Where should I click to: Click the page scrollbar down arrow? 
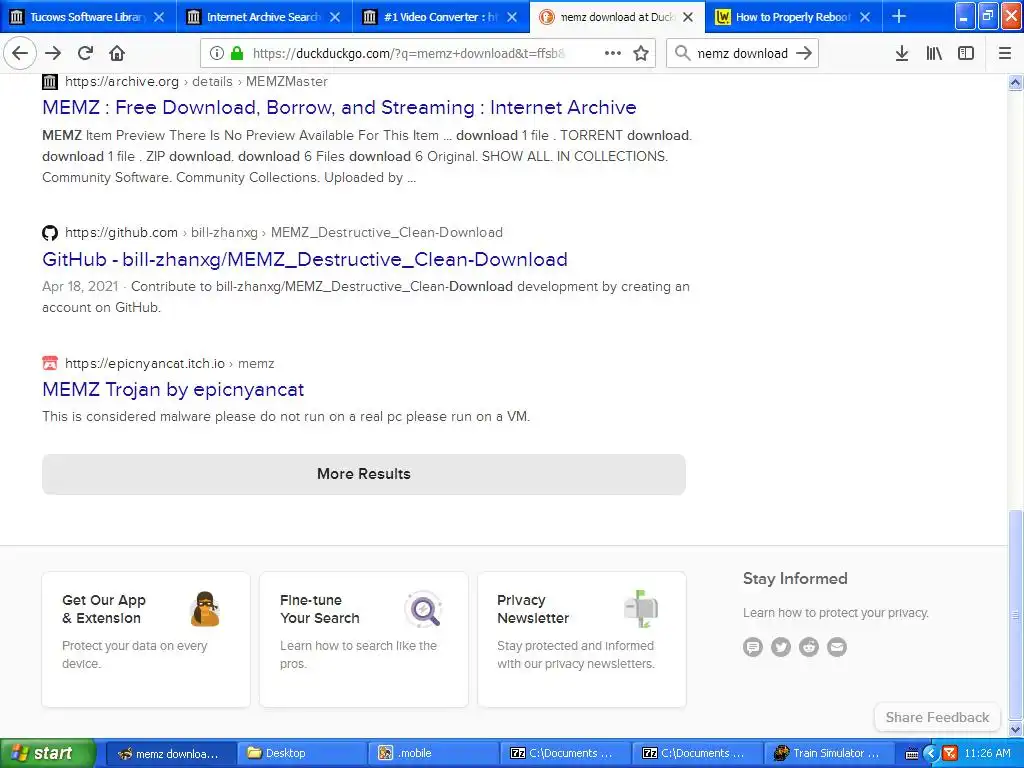[x=1016, y=729]
